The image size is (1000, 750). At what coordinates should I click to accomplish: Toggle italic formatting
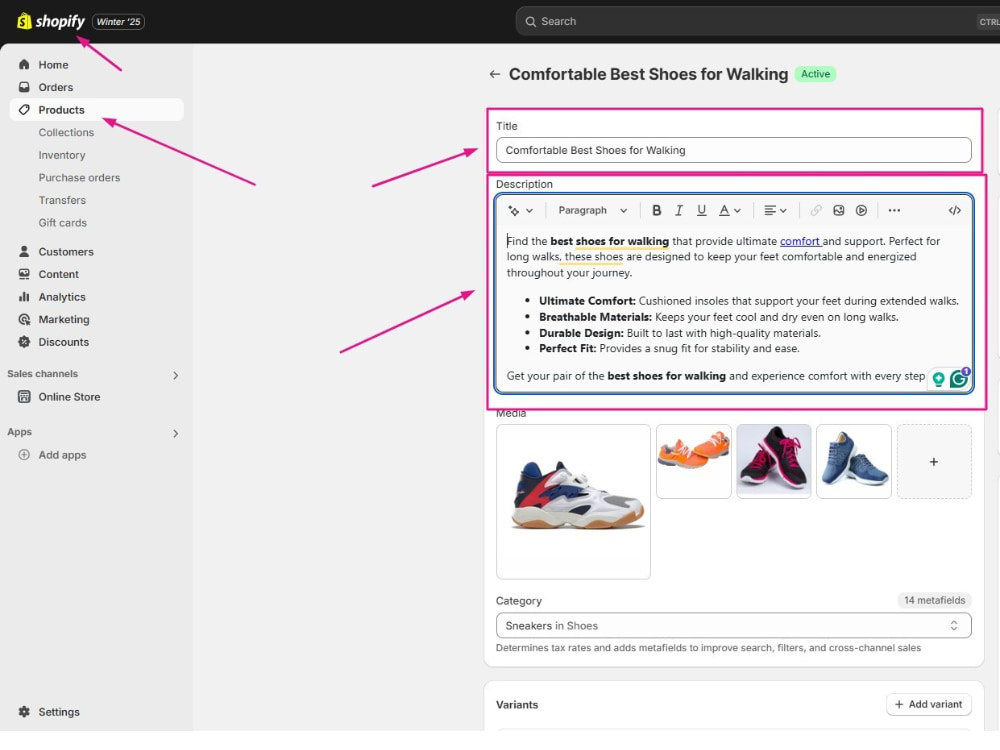[679, 210]
